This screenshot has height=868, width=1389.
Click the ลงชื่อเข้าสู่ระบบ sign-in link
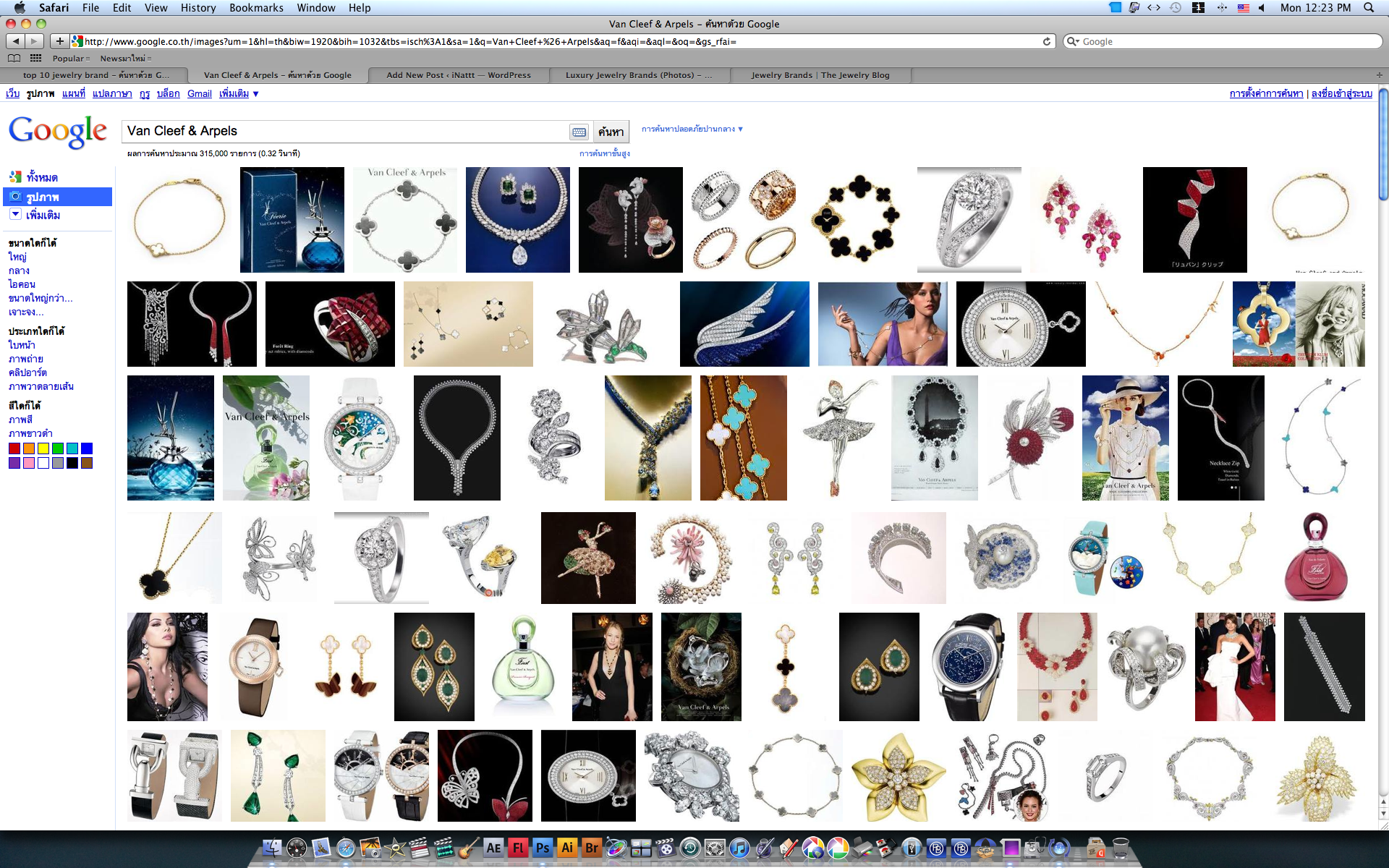(x=1341, y=93)
